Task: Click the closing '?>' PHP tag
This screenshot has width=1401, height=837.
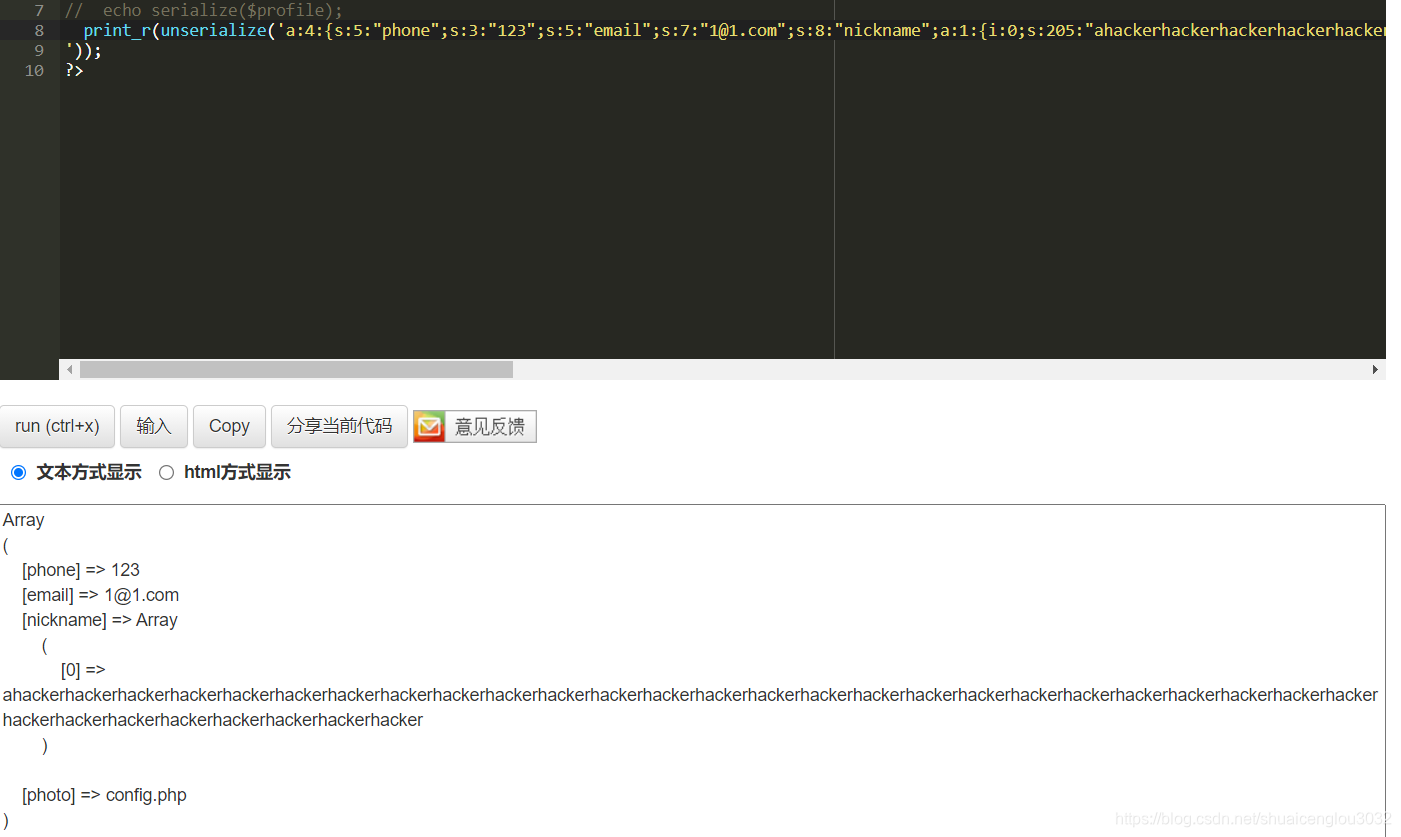Action: click(x=74, y=70)
